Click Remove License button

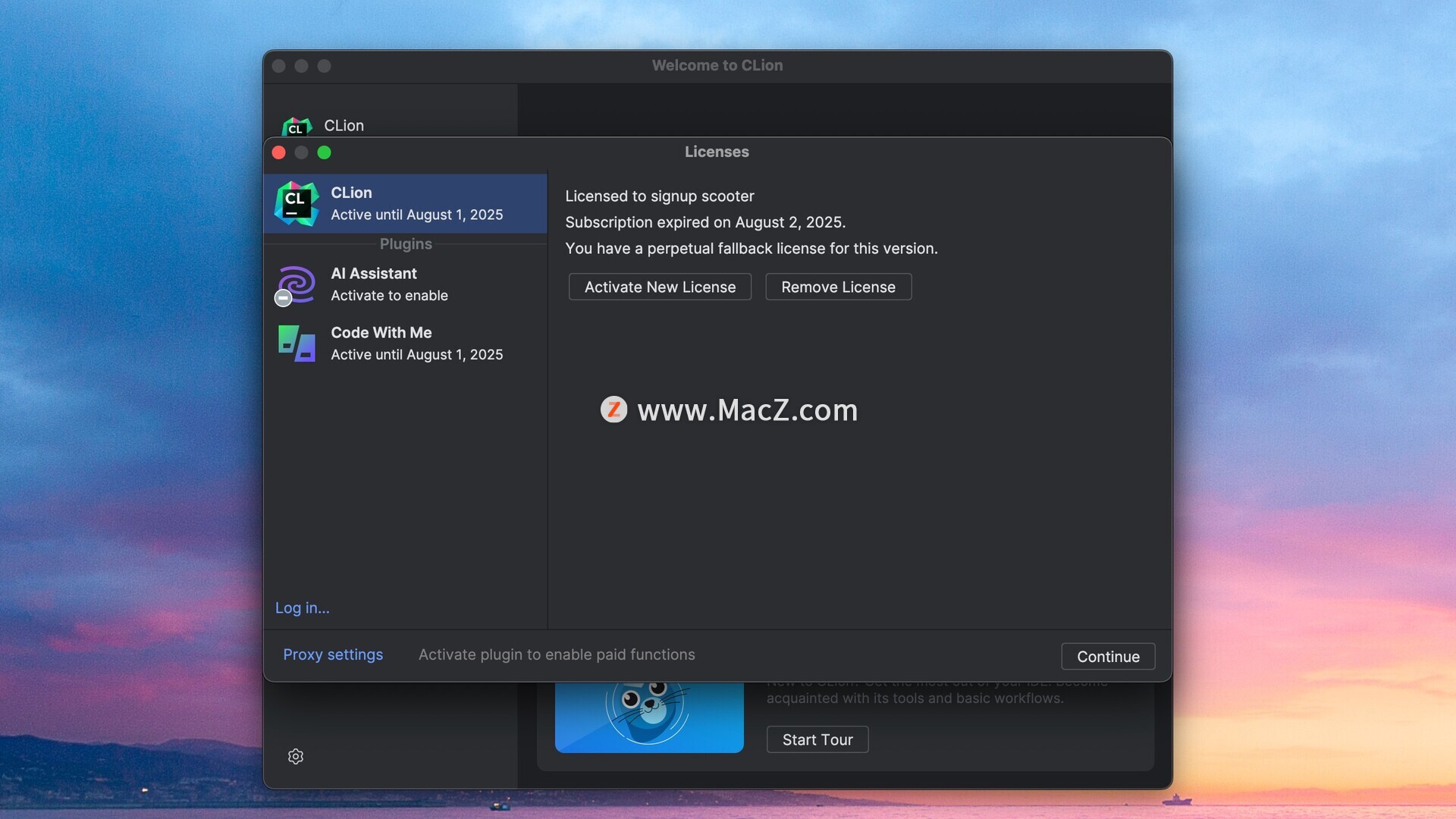(x=838, y=287)
